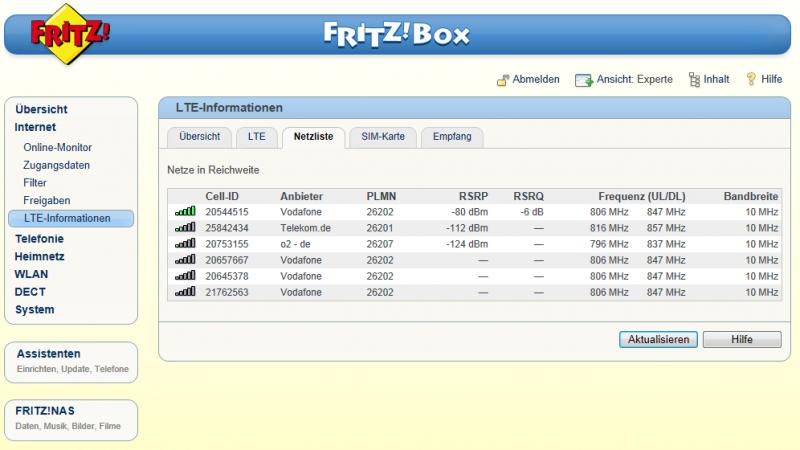
Task: Click the Abmelden logout icon
Action: (x=503, y=80)
